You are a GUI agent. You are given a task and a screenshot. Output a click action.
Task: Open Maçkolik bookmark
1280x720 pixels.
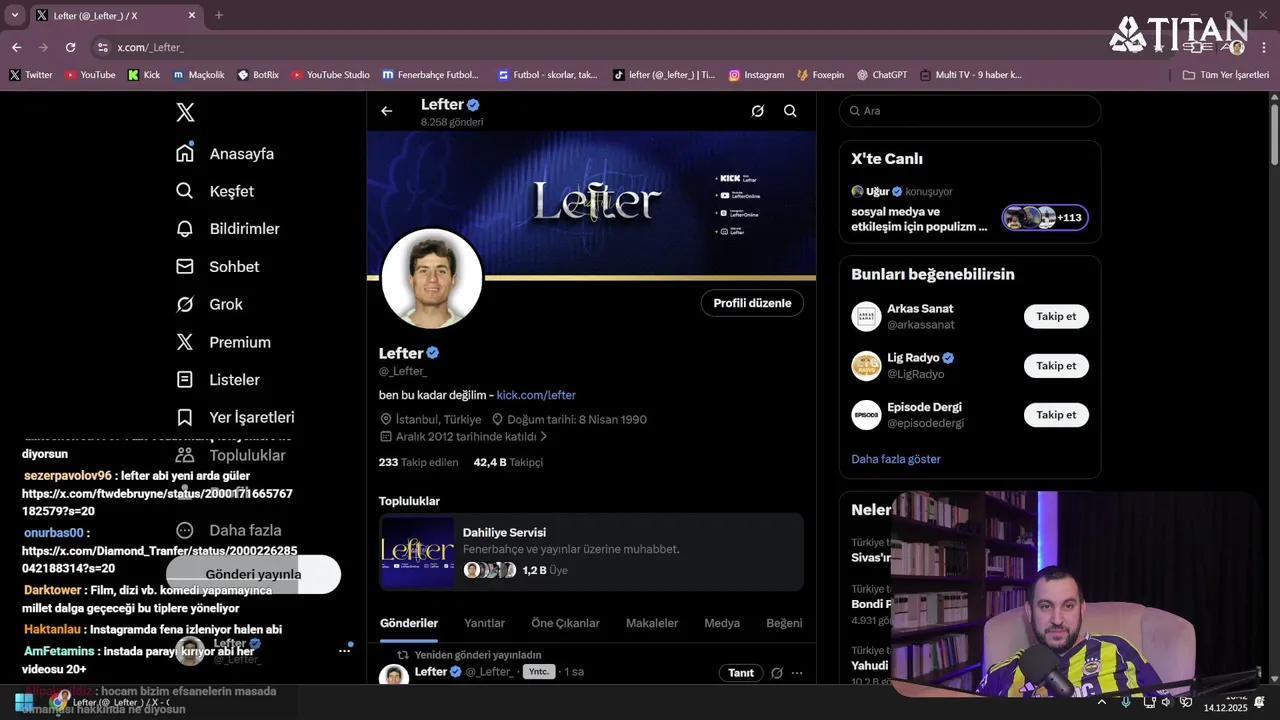[x=198, y=75]
